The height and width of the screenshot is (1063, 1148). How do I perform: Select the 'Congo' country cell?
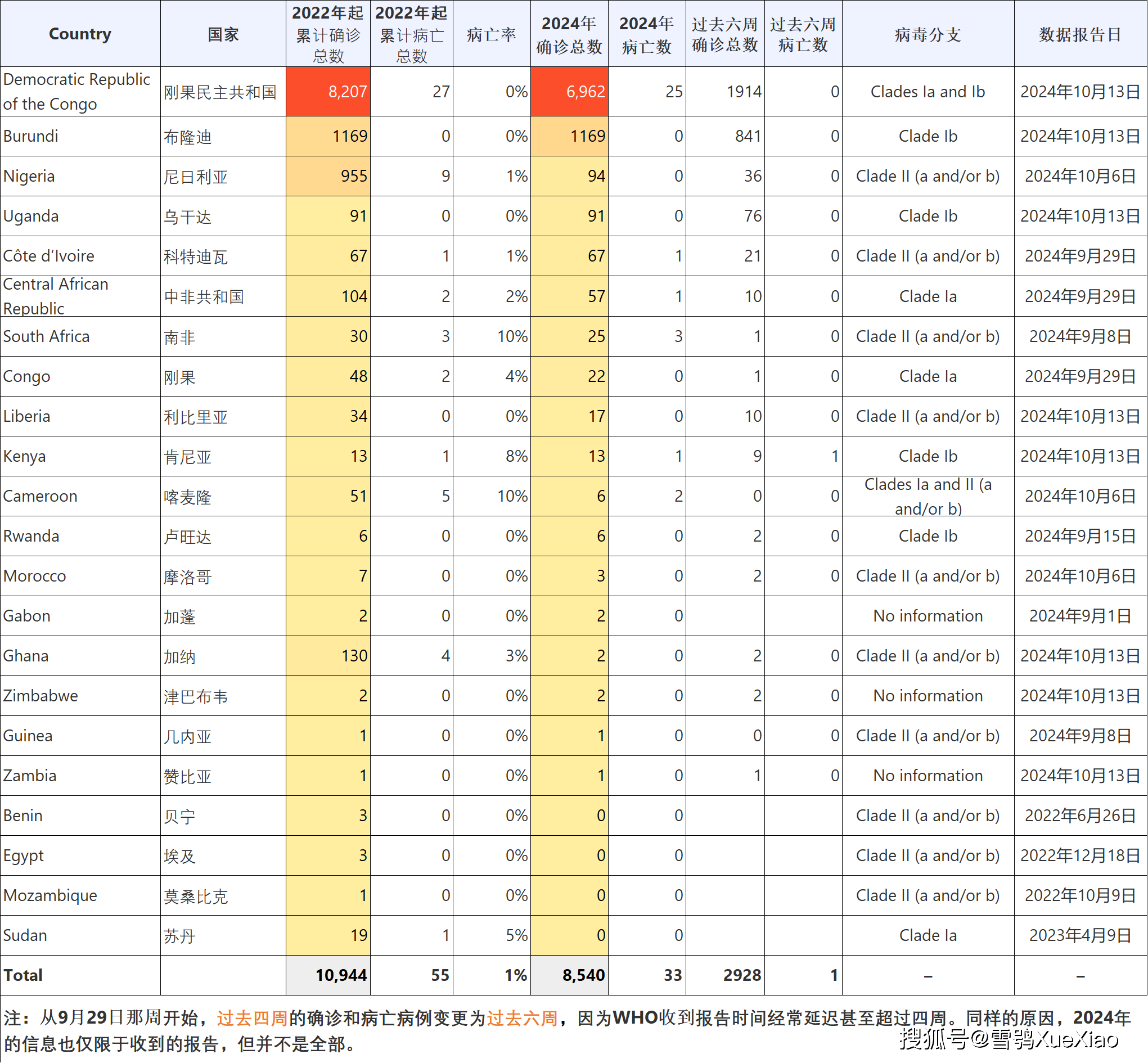(80, 376)
